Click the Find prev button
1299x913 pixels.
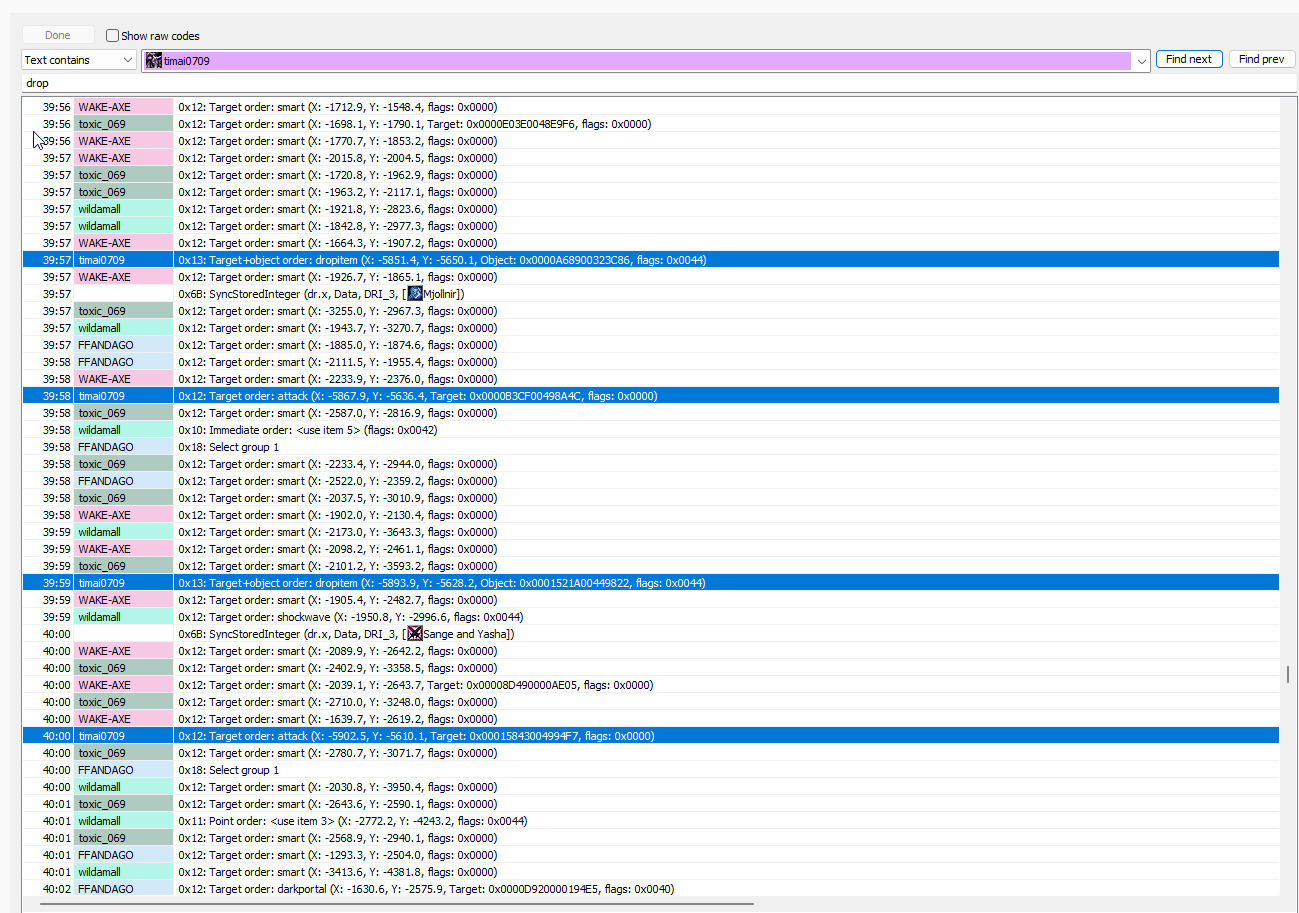tap(1261, 59)
